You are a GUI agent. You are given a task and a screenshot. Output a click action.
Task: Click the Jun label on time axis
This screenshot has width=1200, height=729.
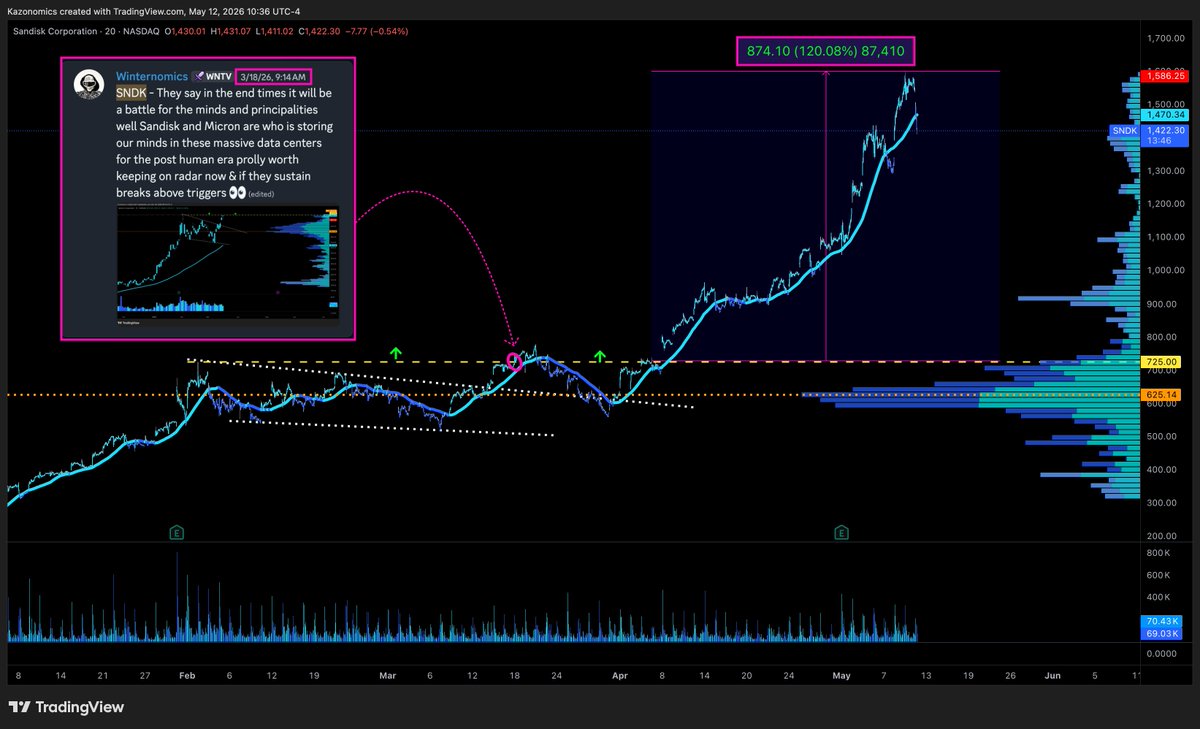click(1052, 676)
